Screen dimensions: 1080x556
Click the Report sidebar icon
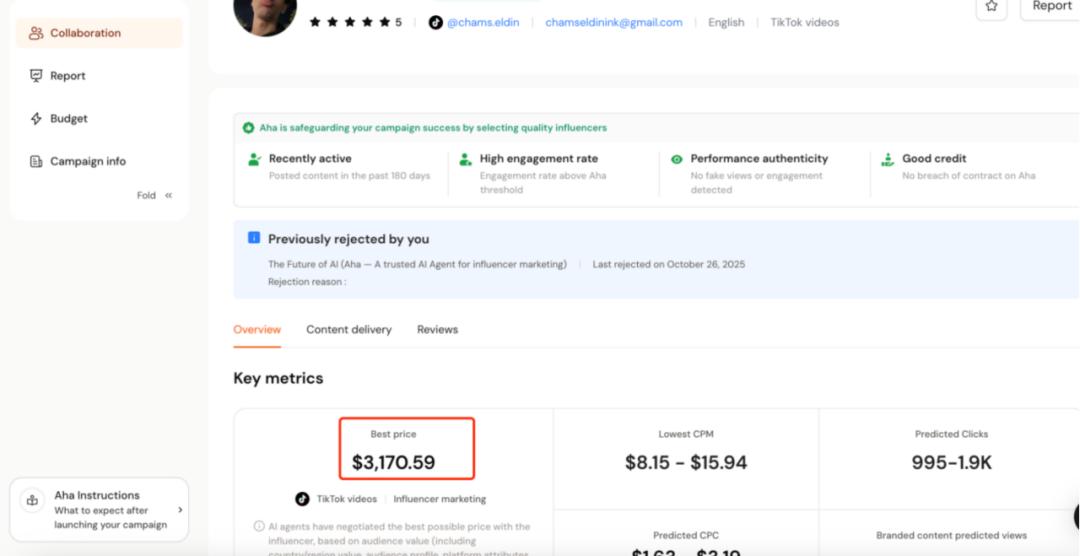coord(36,76)
